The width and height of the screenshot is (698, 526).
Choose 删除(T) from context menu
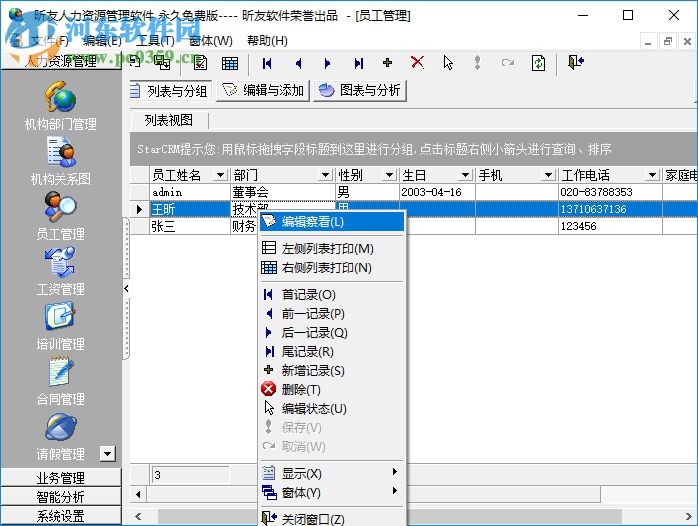332,390
